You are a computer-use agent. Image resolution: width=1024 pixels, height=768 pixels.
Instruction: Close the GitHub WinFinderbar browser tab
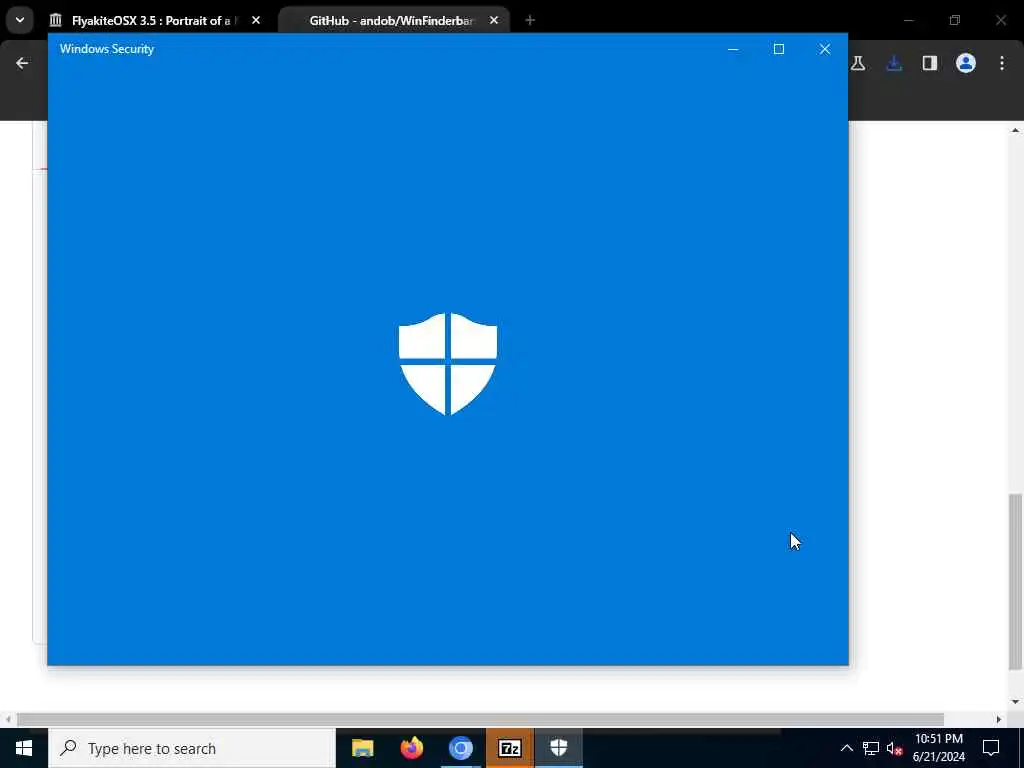coord(494,20)
